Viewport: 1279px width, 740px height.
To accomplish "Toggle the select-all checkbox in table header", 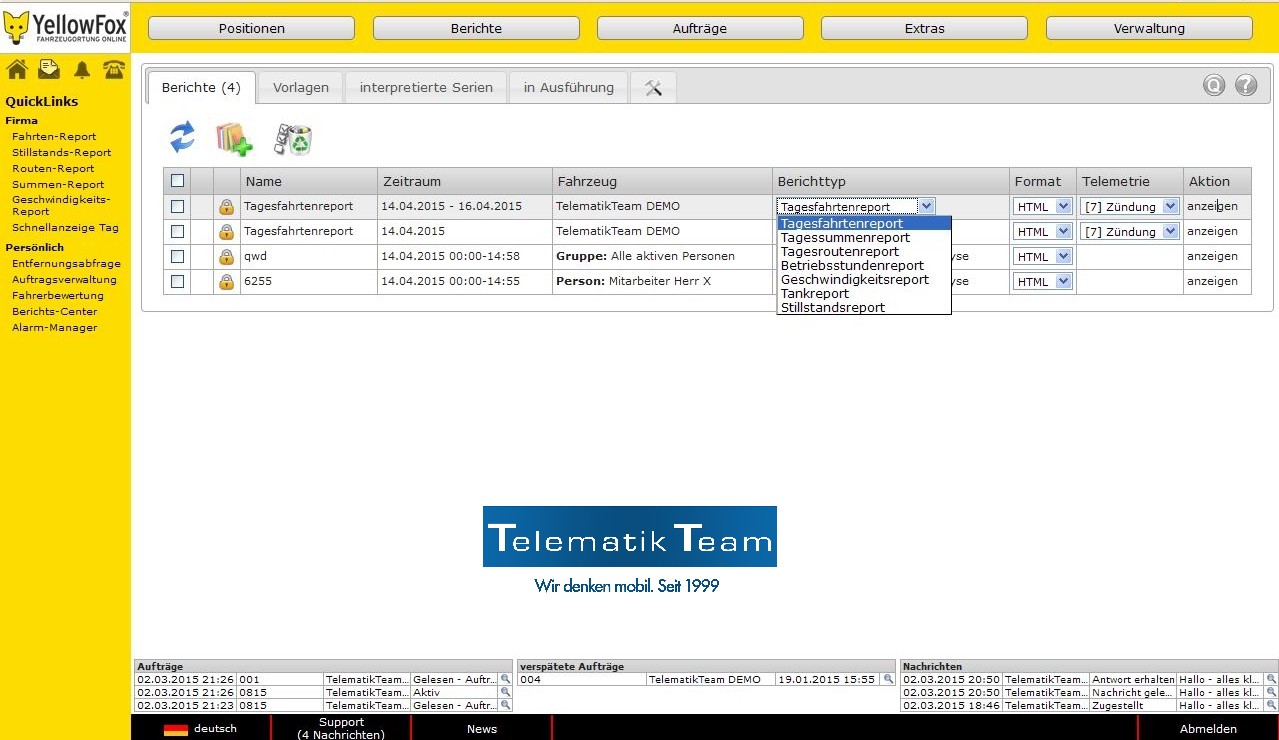I will point(177,181).
